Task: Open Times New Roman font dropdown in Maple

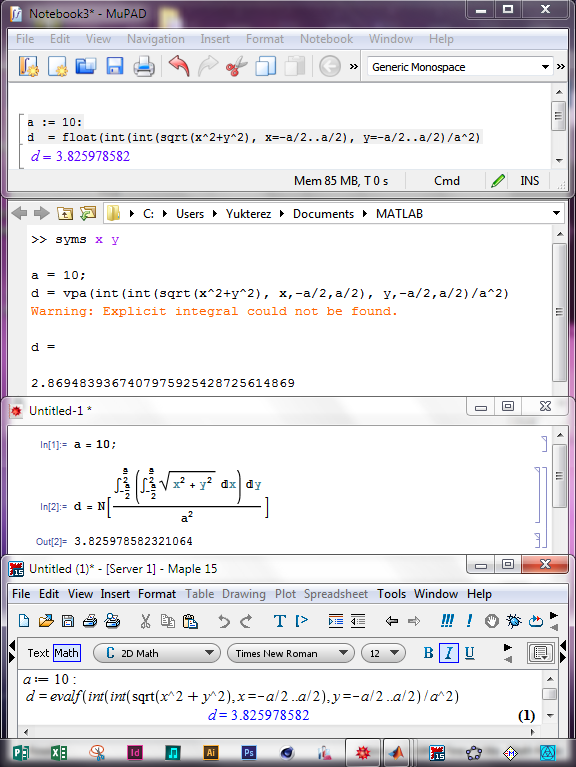Action: (290, 653)
